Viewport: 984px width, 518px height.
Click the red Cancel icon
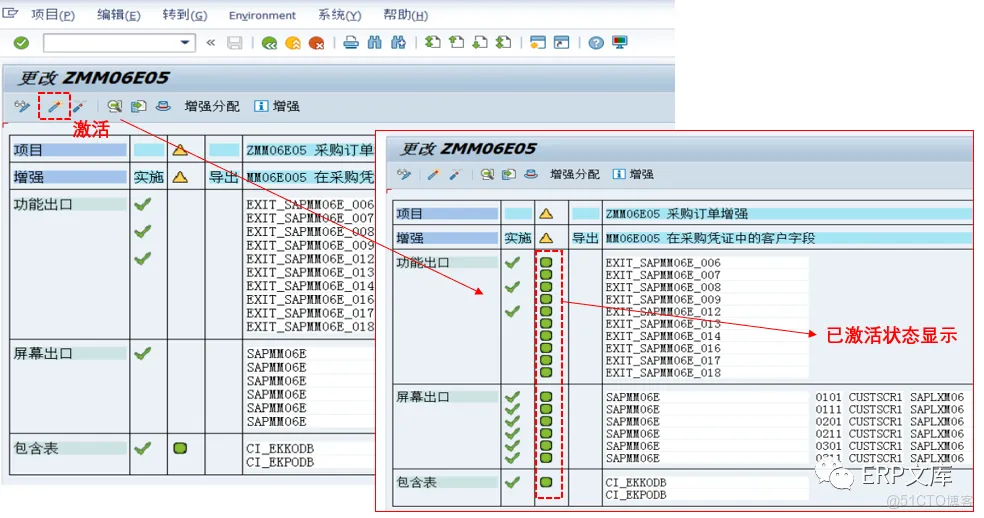pyautogui.click(x=317, y=43)
